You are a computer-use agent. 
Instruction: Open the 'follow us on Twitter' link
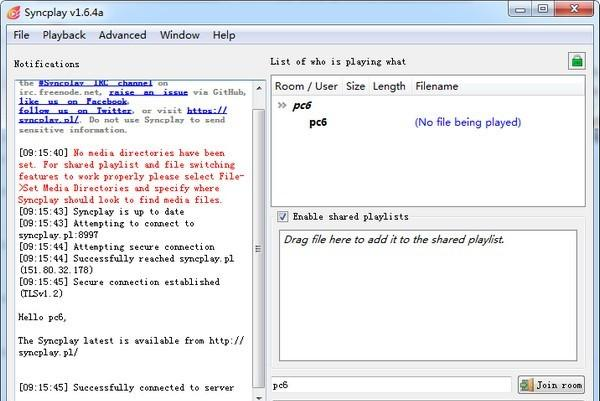coord(78,110)
